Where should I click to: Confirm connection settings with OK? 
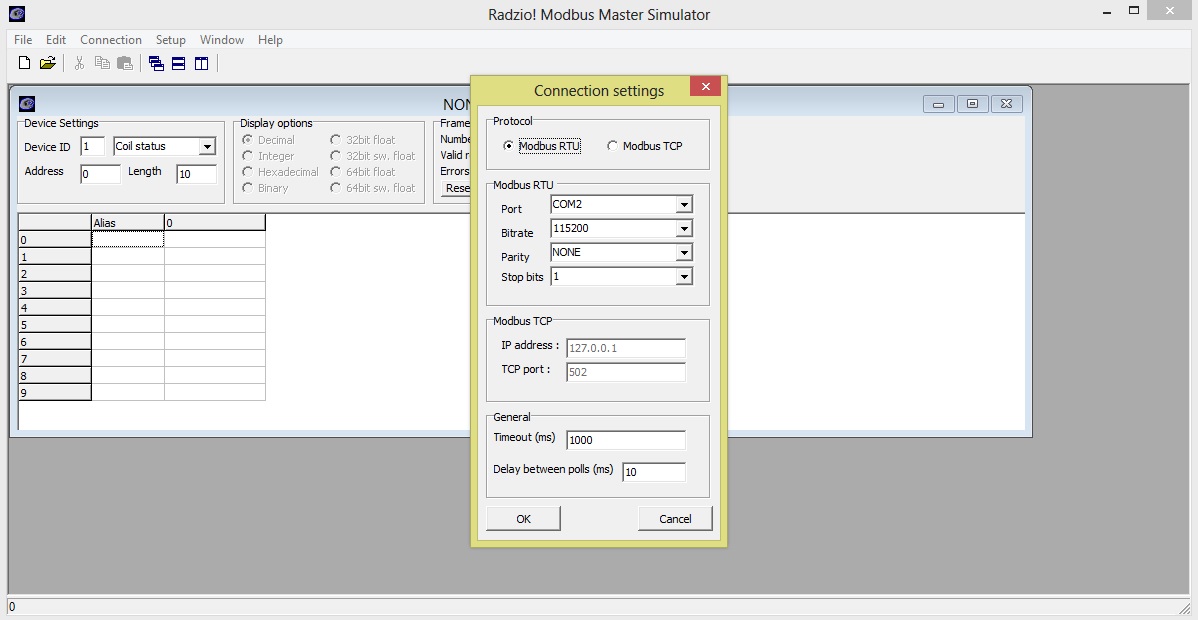(x=523, y=518)
